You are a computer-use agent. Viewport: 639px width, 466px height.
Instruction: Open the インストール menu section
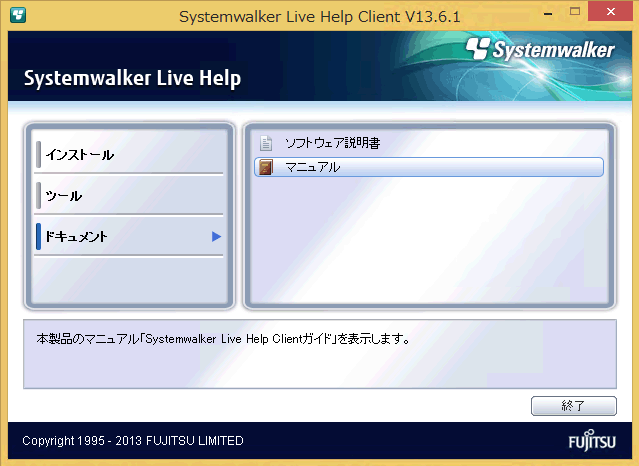[129, 155]
